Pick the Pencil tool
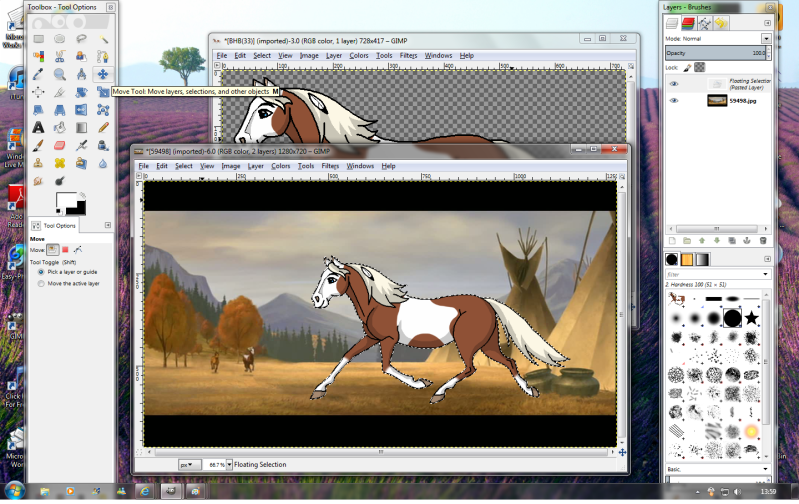799x504 pixels. pos(103,127)
